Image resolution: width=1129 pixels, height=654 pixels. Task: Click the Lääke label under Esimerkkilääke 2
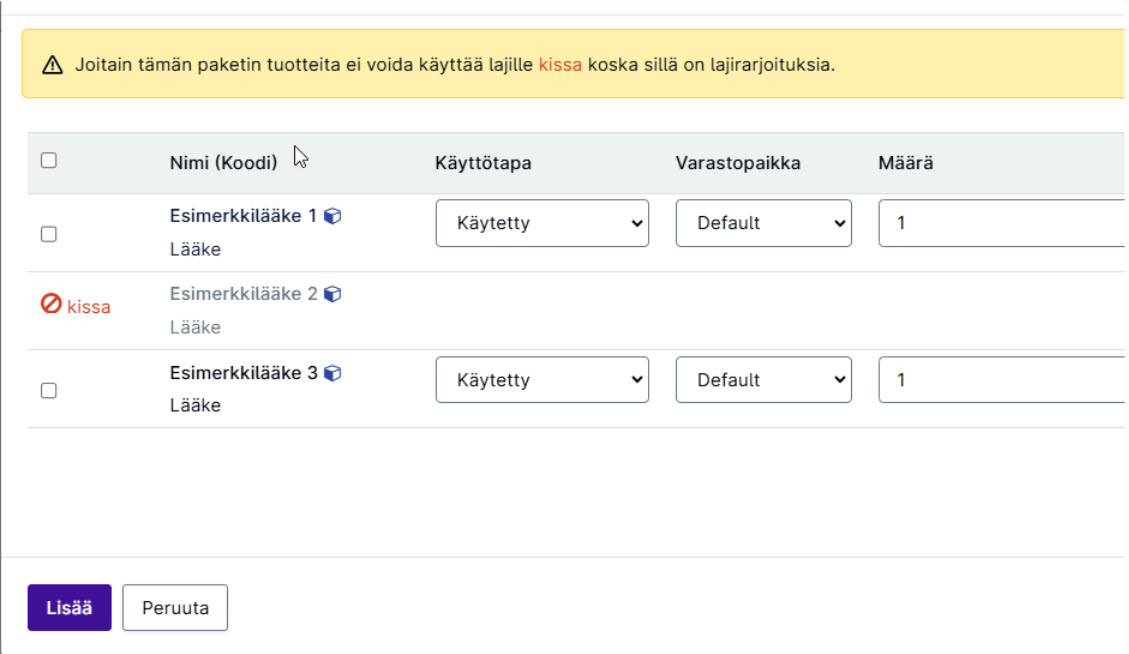pos(195,327)
